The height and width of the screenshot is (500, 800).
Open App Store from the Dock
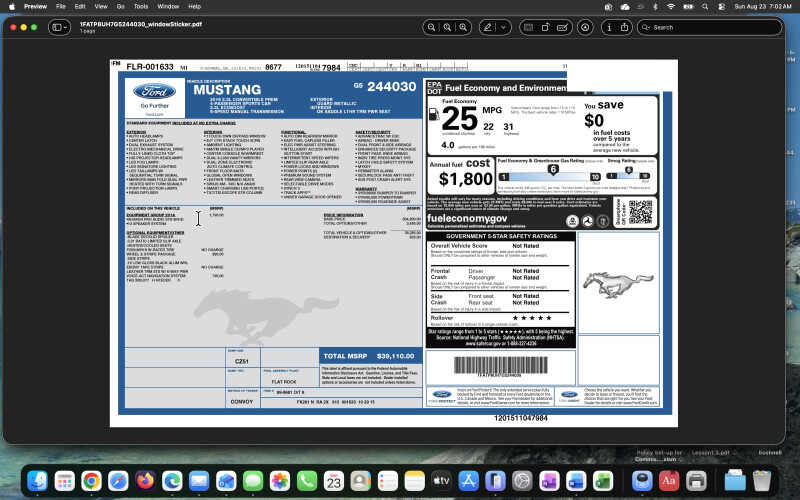coord(468,481)
